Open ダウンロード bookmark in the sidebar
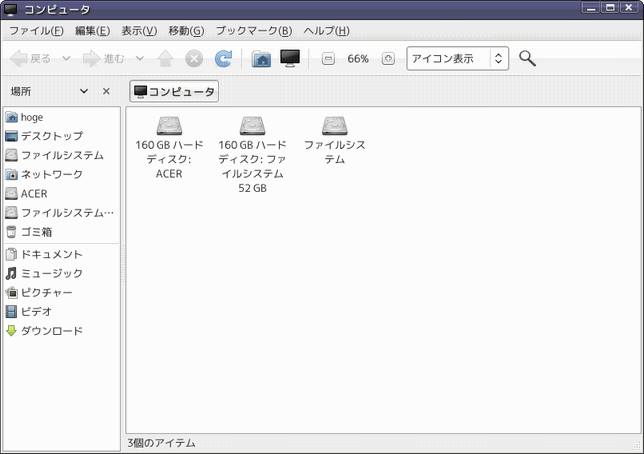Image resolution: width=644 pixels, height=454 pixels. [62, 331]
